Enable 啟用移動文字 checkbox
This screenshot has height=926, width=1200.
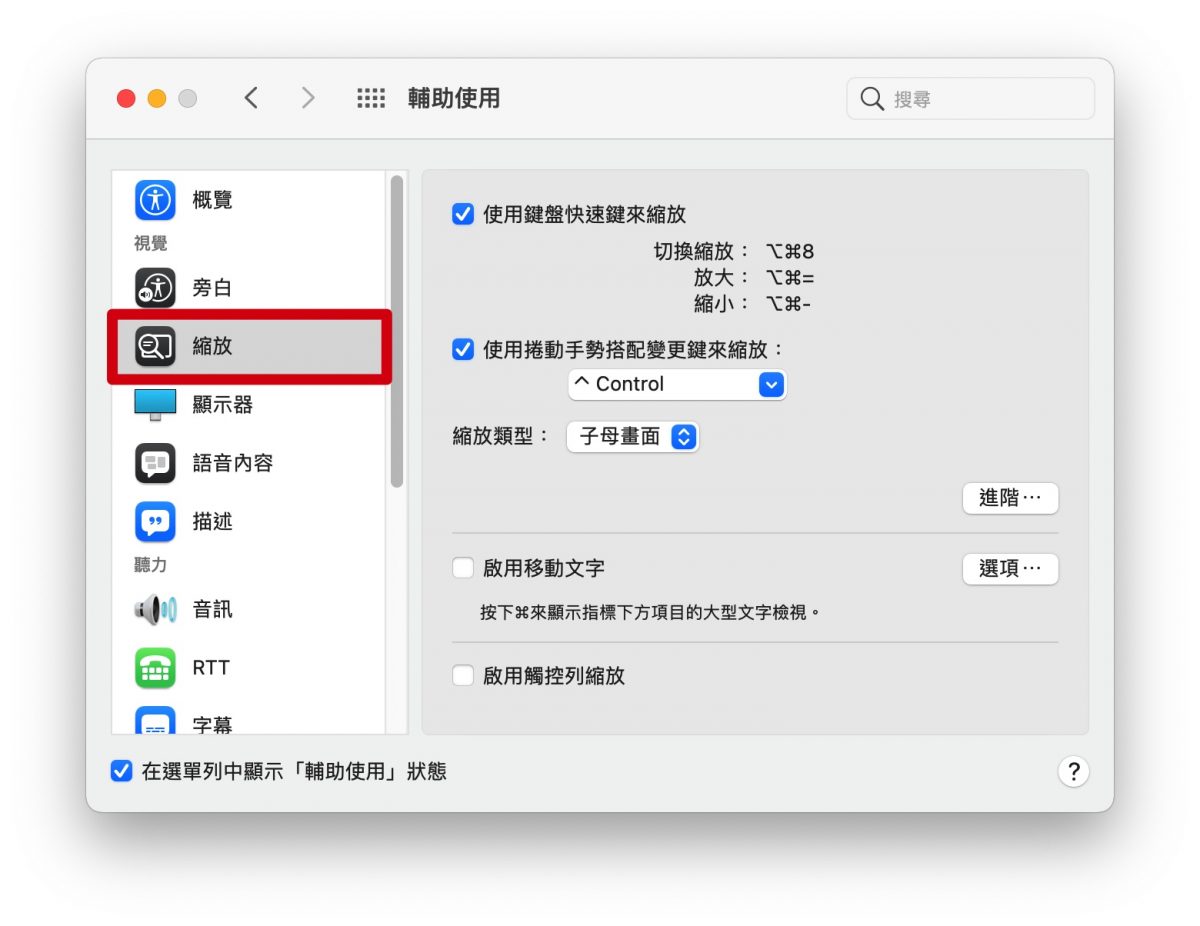[x=462, y=568]
